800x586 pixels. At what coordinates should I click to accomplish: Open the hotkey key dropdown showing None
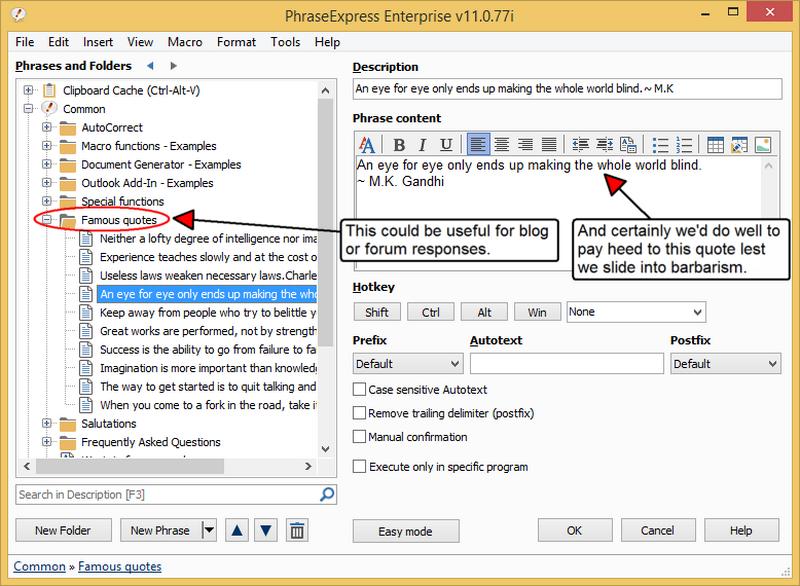(636, 312)
